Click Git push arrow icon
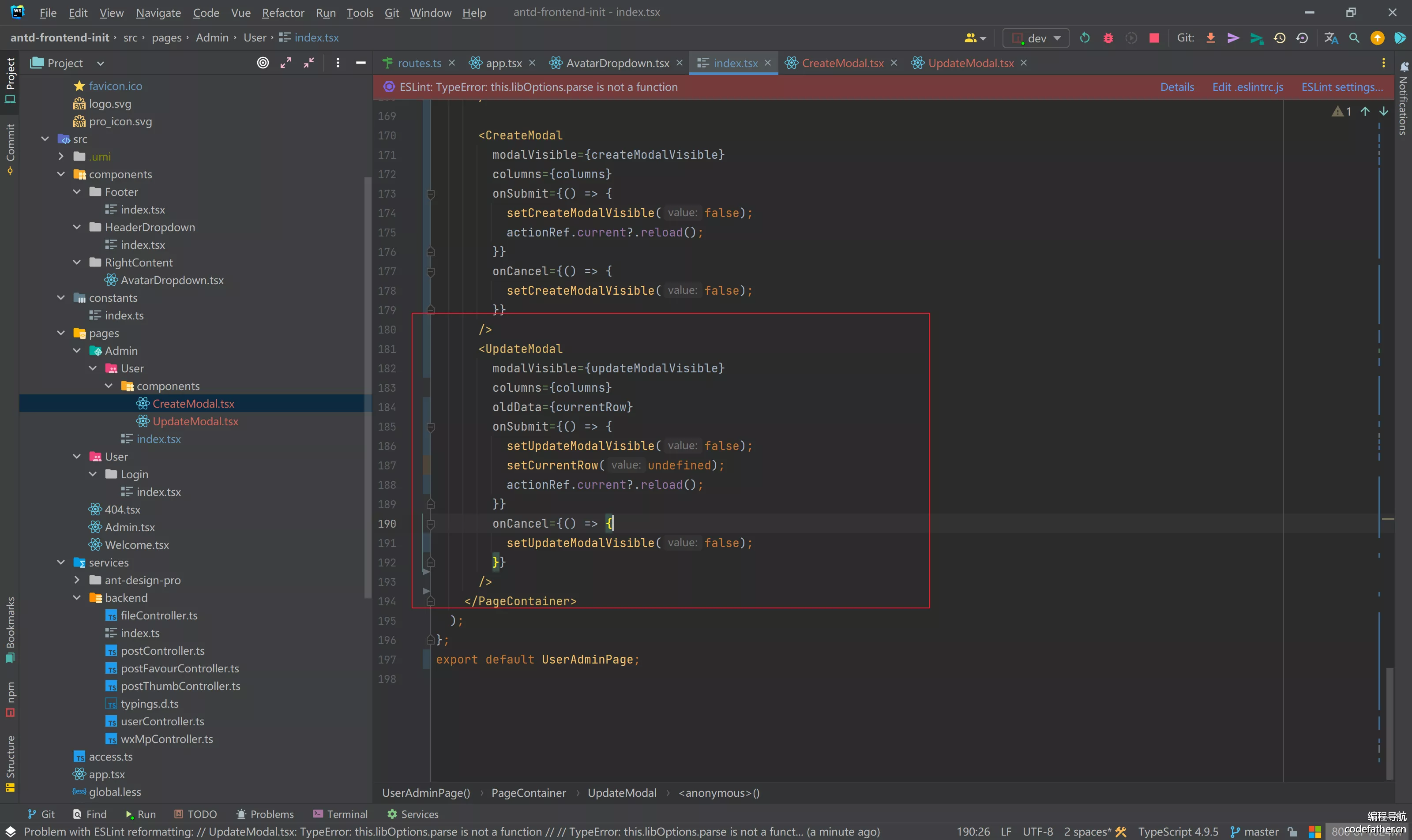 point(1233,38)
